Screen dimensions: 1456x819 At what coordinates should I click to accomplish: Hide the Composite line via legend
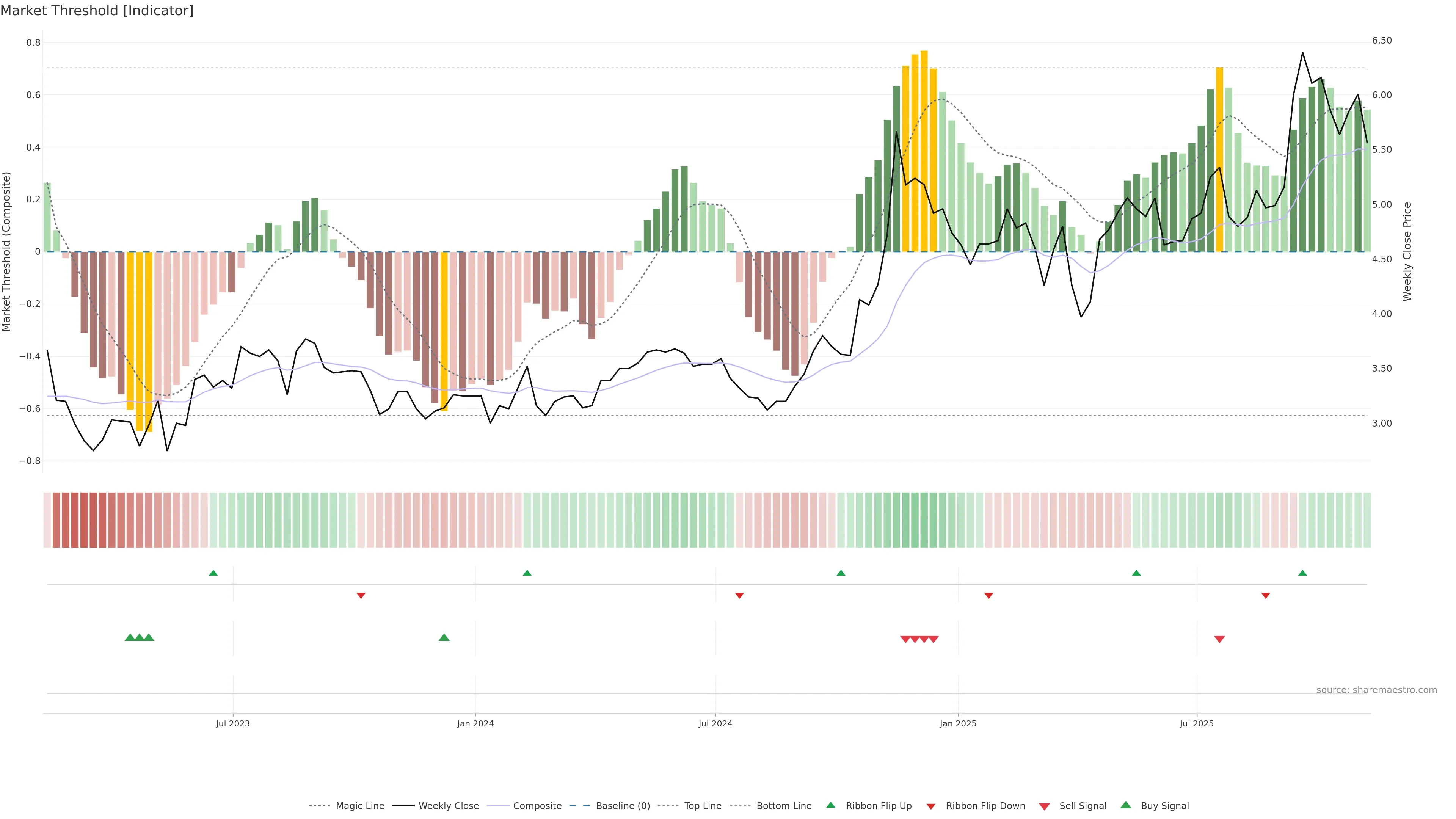tap(537, 806)
